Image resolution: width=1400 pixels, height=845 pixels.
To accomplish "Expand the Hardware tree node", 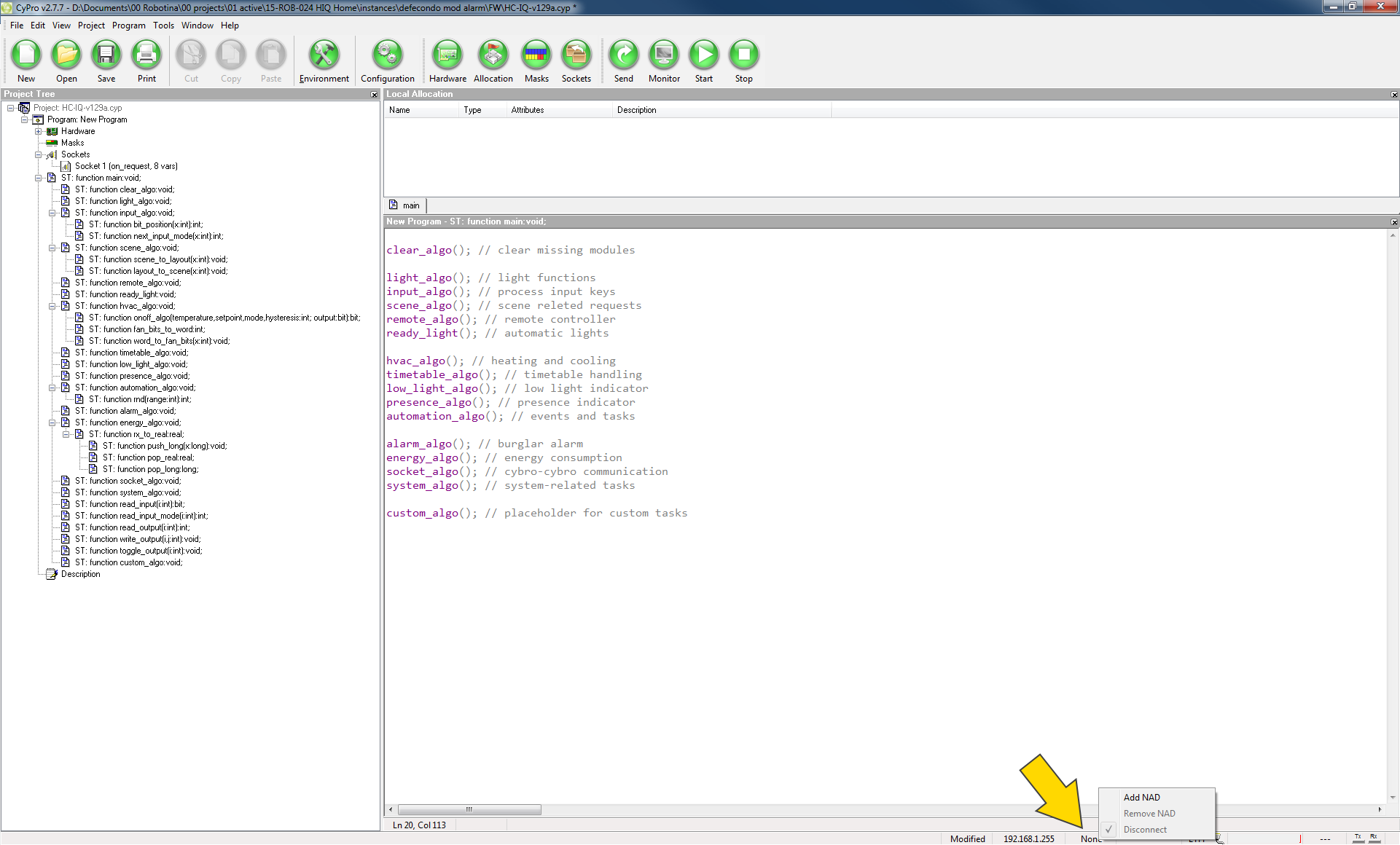I will click(39, 131).
